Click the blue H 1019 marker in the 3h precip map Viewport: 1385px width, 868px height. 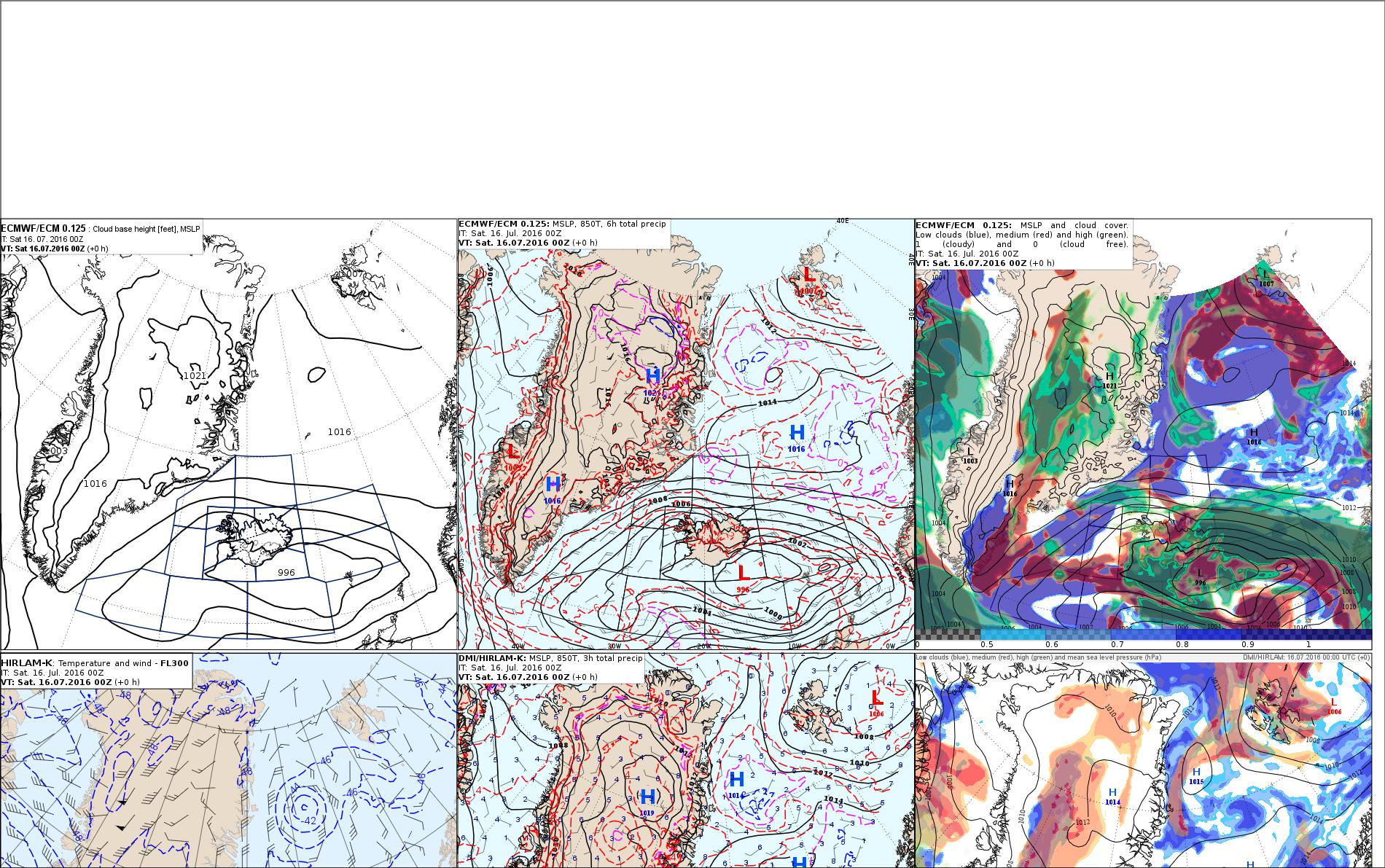click(x=647, y=802)
